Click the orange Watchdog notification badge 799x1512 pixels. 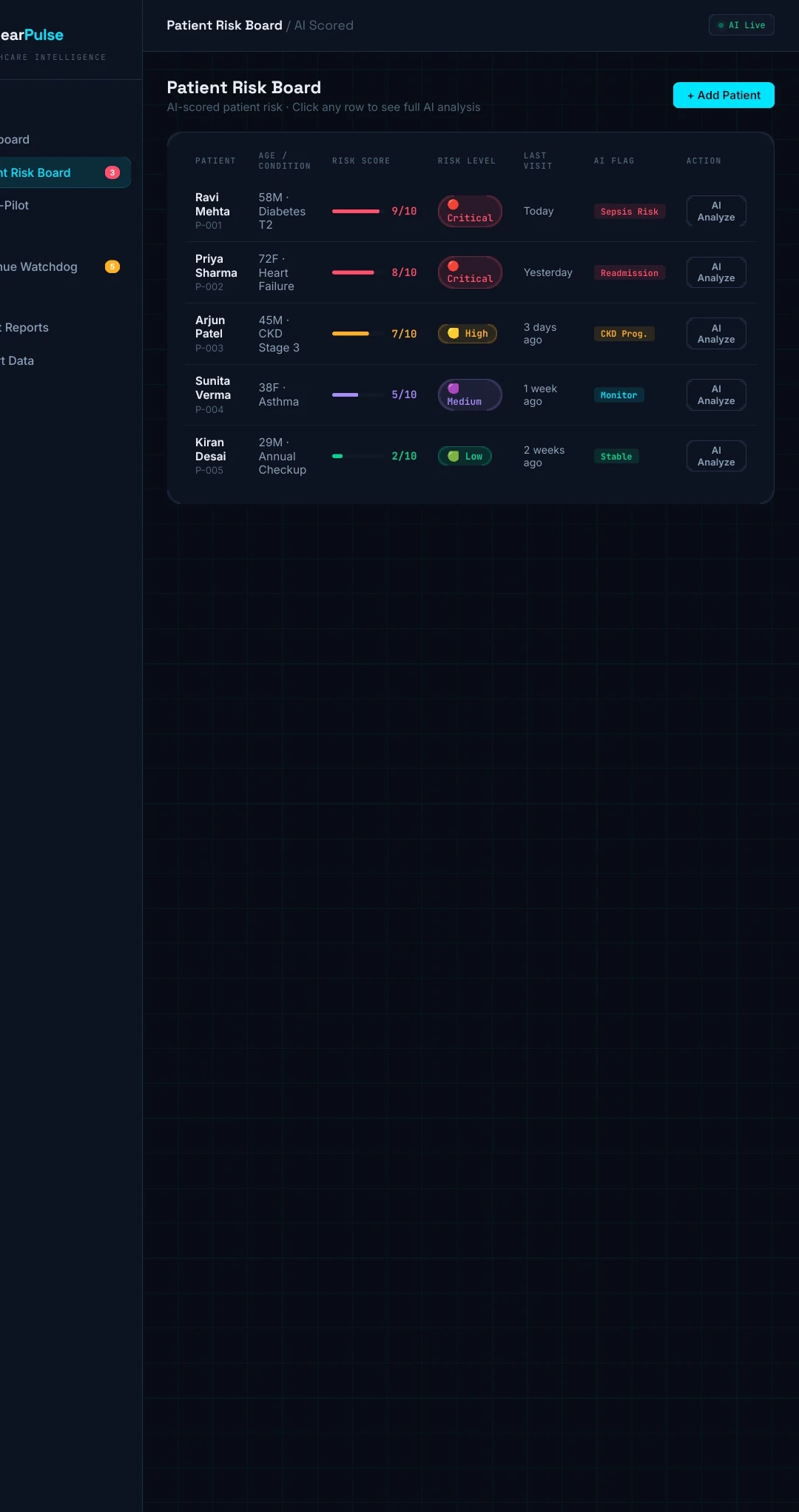coord(112,266)
